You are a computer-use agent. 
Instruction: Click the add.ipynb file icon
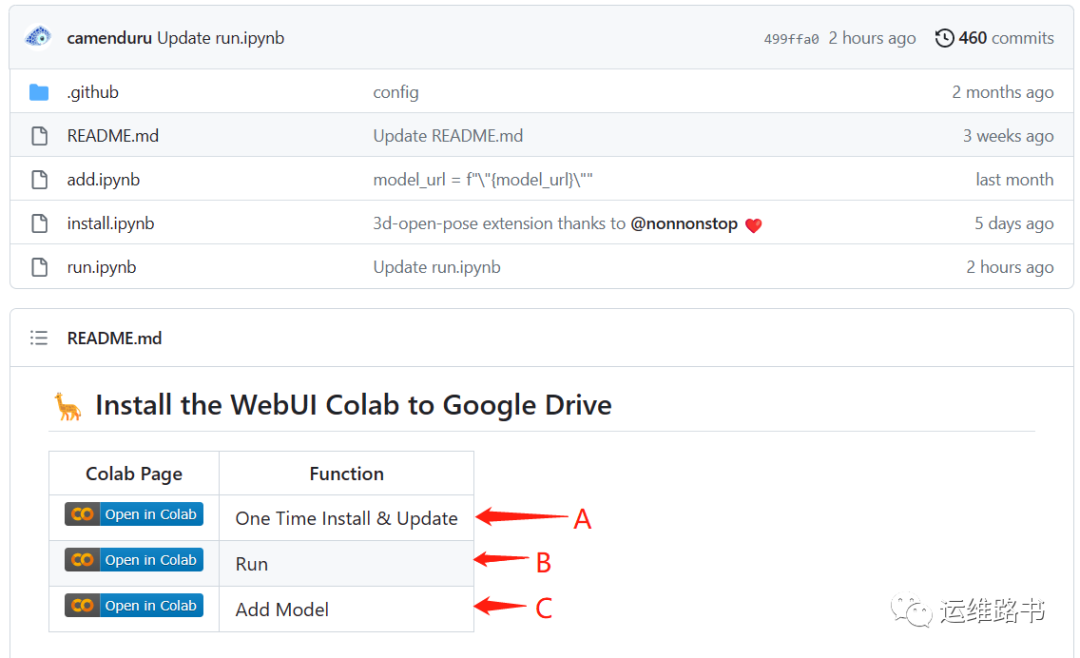coord(39,180)
